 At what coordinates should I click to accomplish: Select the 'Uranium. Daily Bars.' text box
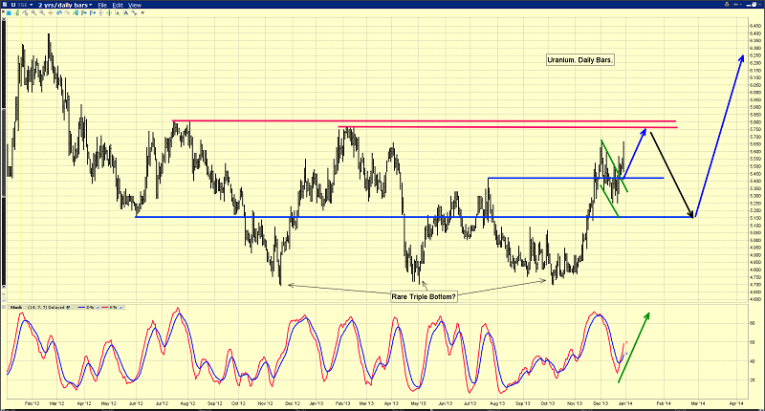point(580,61)
